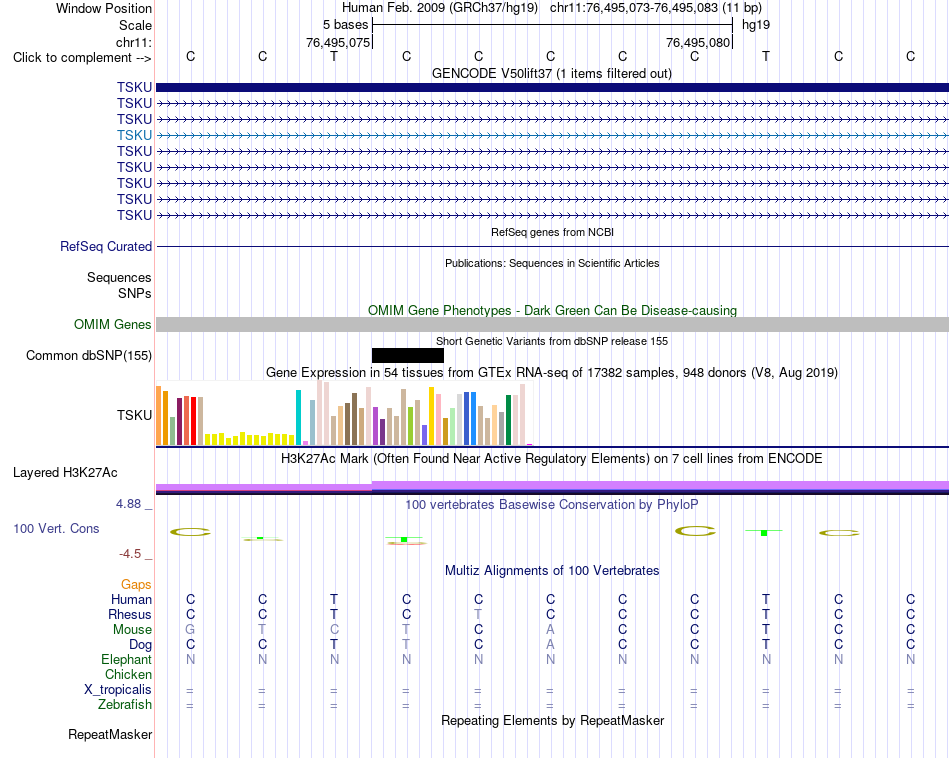The image size is (950, 758).
Task: Click the "RefSeq genes from NCBI" title
Action: (552, 232)
